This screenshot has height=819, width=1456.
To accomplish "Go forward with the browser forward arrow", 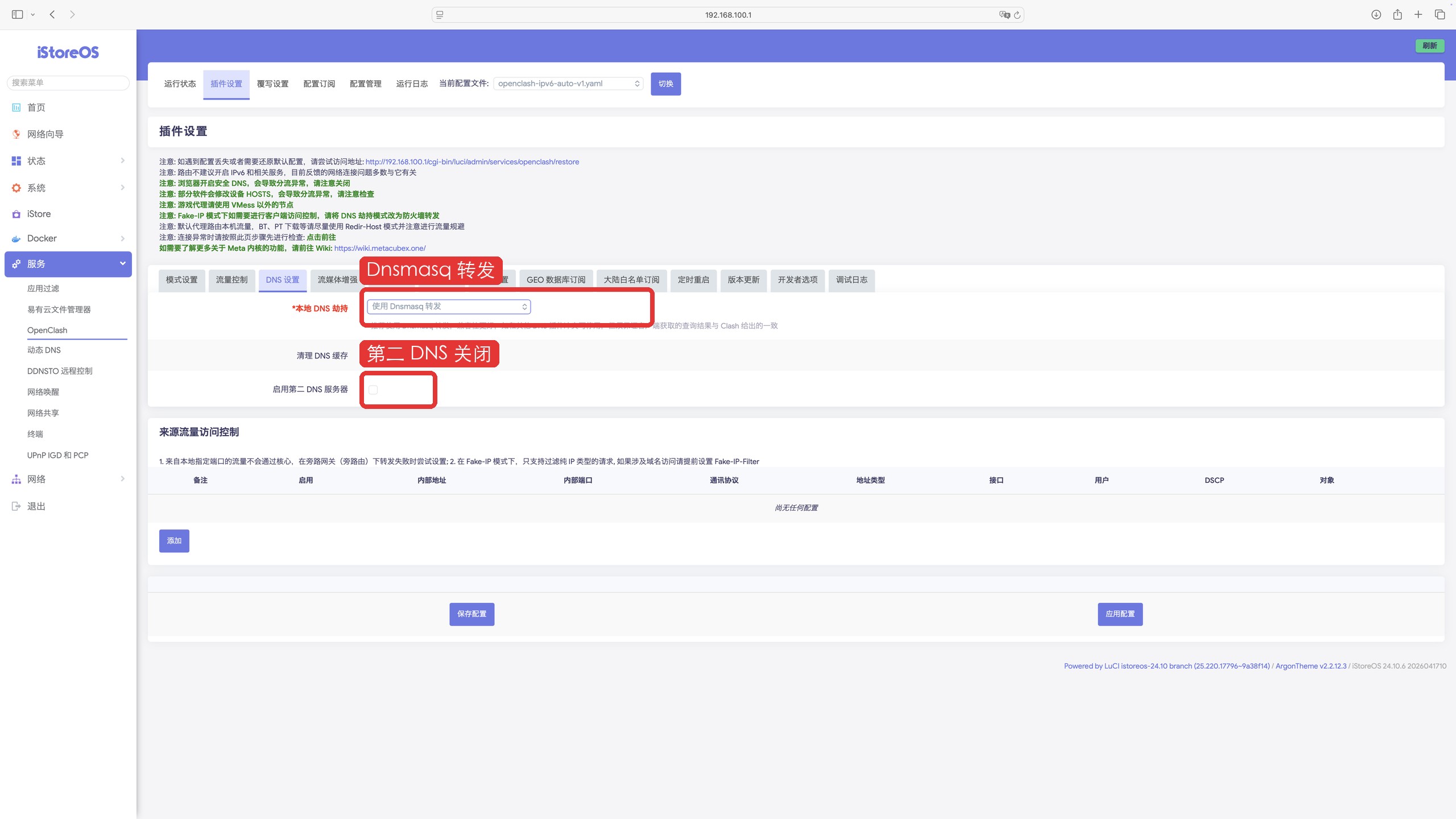I will pos(72,15).
